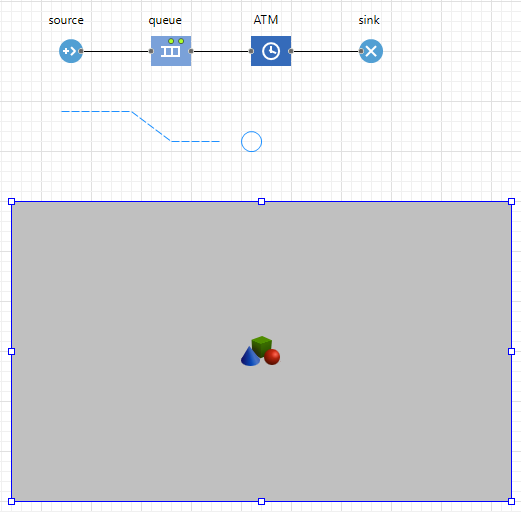The height and width of the screenshot is (512, 521).
Task: Click the ATM output port
Action: [291, 51]
